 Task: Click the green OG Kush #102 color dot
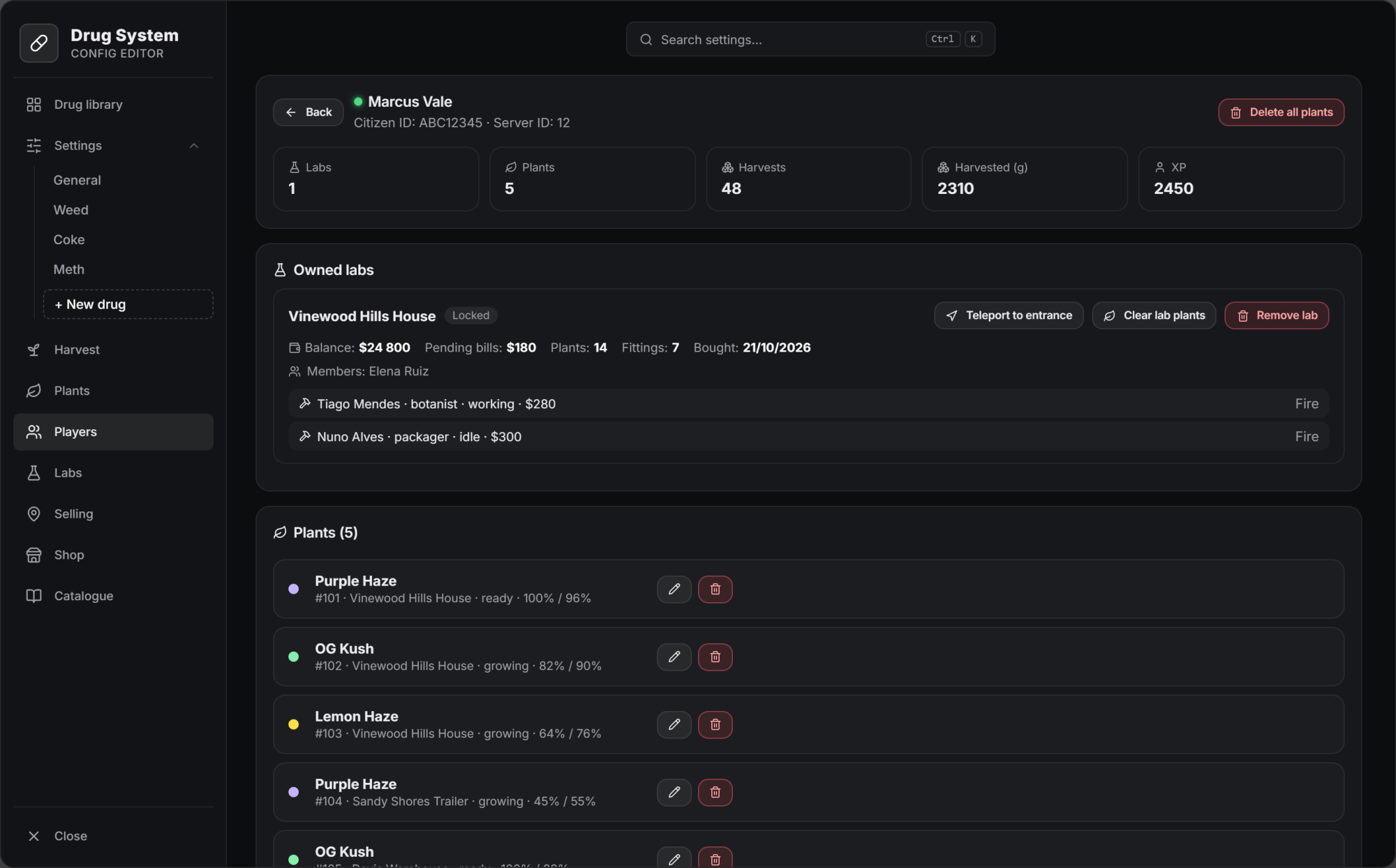(x=294, y=657)
